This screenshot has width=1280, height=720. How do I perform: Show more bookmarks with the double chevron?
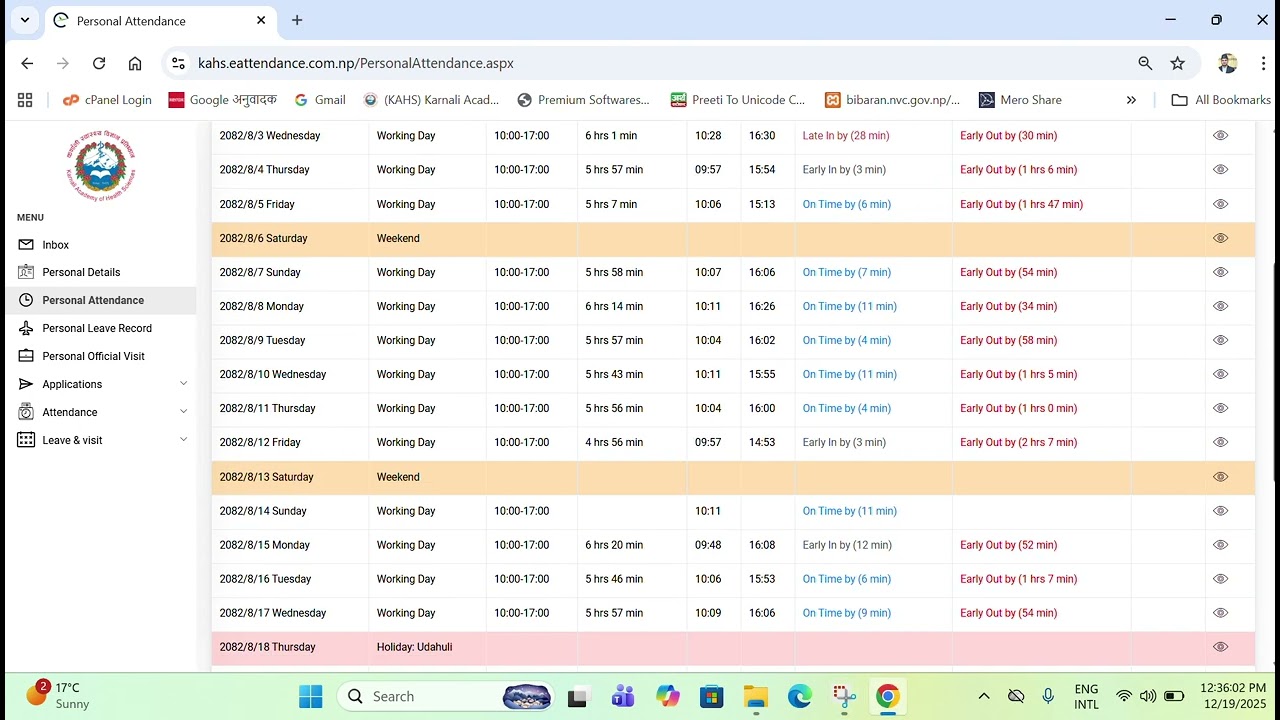tap(1131, 100)
